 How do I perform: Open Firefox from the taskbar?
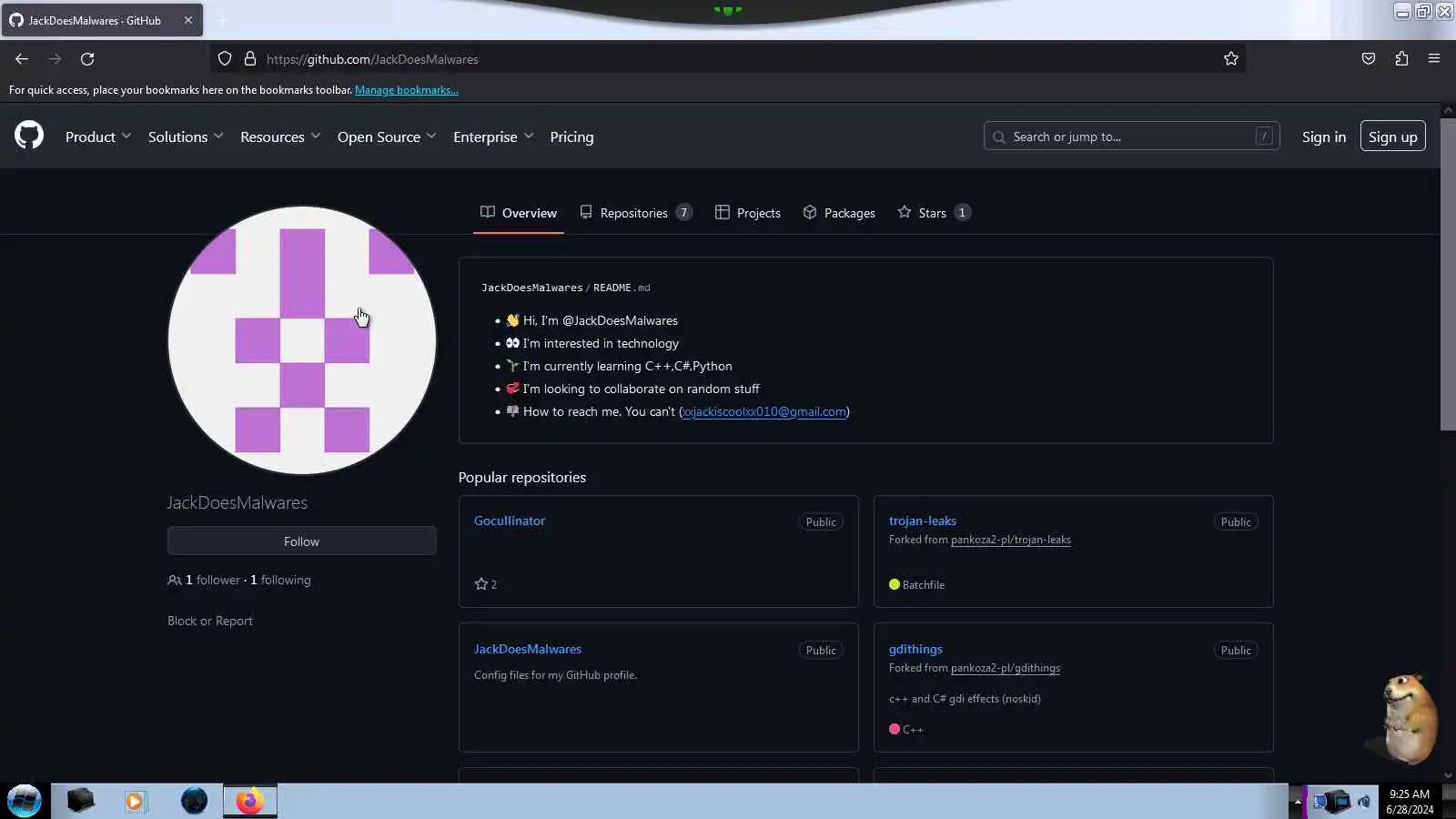pos(249,801)
